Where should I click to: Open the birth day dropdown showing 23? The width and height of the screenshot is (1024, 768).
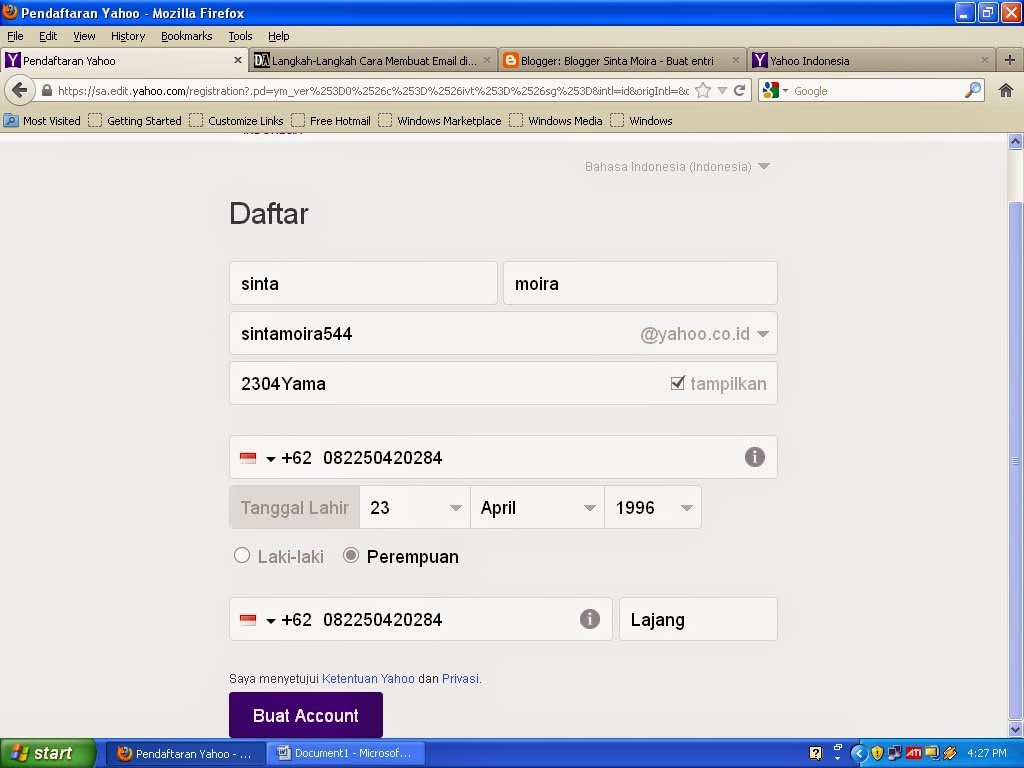click(x=415, y=507)
